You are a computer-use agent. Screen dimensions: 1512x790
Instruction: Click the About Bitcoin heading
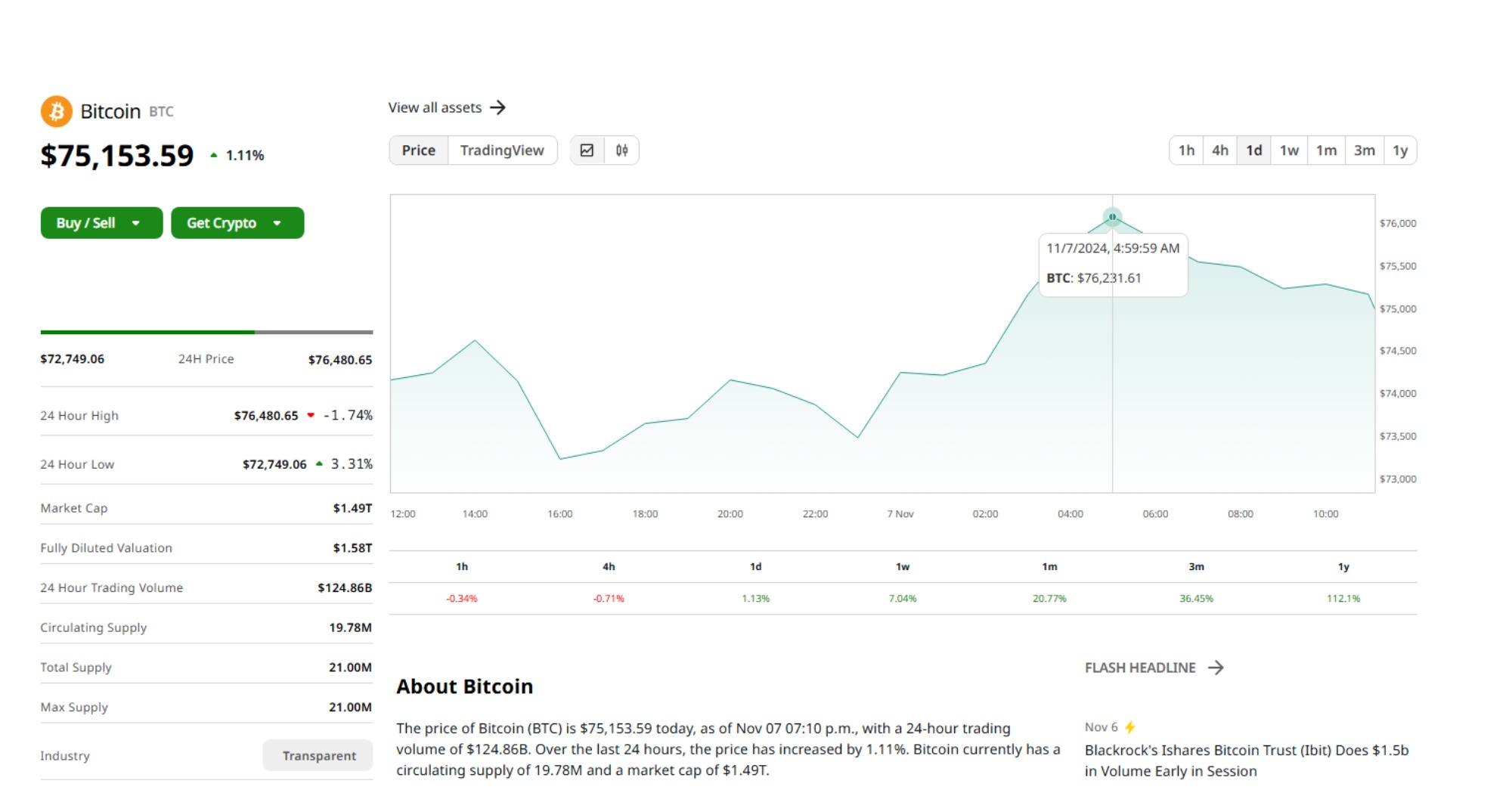[465, 686]
